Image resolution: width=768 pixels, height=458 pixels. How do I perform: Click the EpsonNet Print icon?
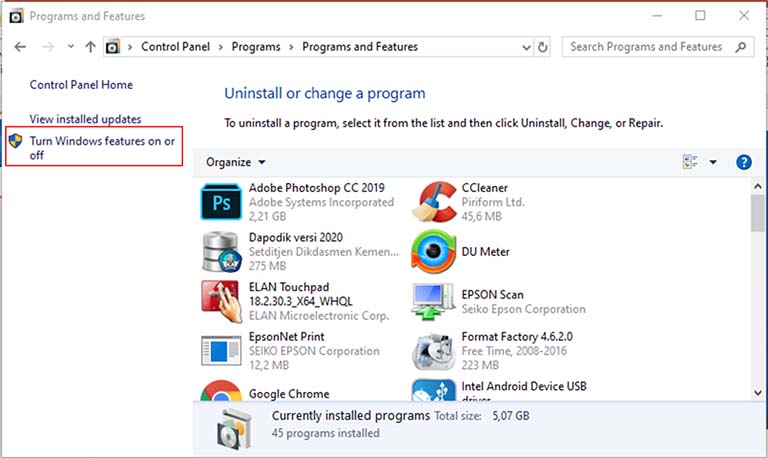click(x=221, y=350)
